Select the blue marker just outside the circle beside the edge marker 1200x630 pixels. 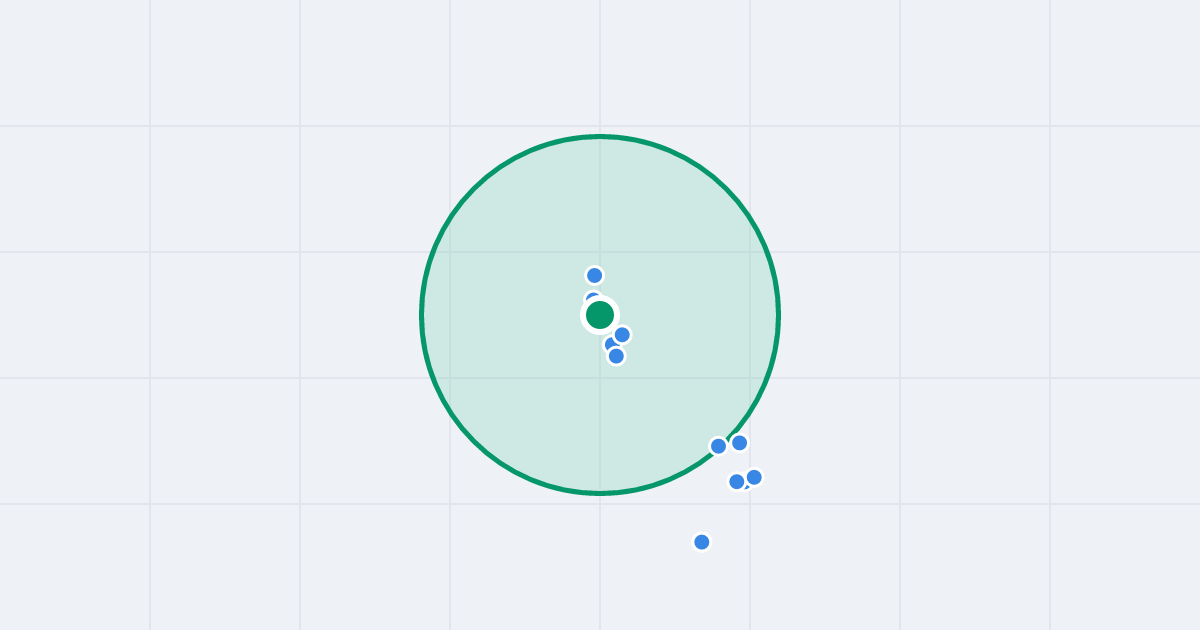[x=739, y=442]
